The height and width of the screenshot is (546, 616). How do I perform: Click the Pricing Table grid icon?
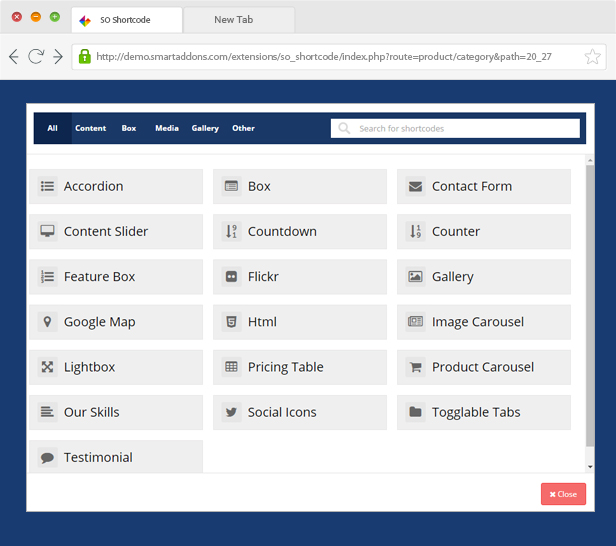(x=231, y=367)
